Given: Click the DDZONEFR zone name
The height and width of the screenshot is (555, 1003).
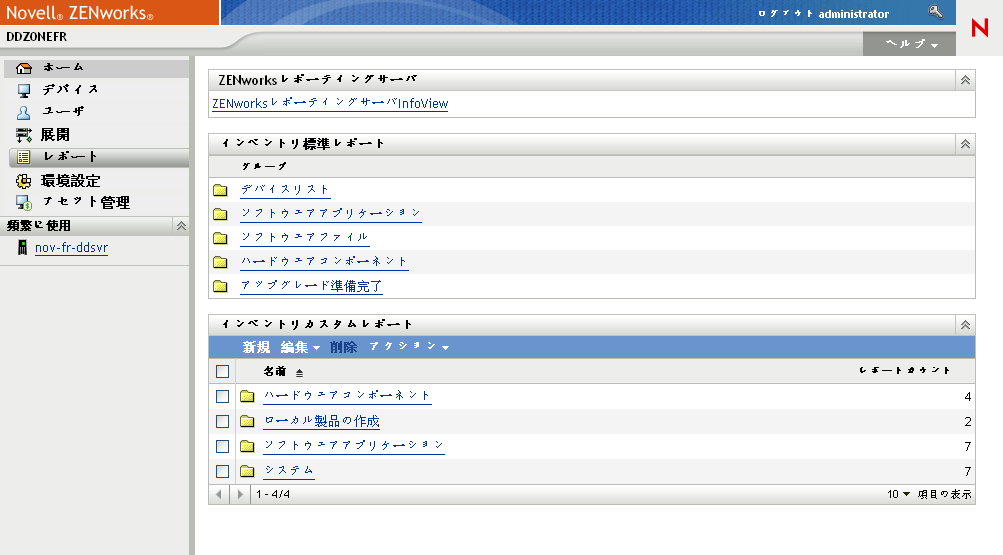Looking at the screenshot, I should pos(36,37).
